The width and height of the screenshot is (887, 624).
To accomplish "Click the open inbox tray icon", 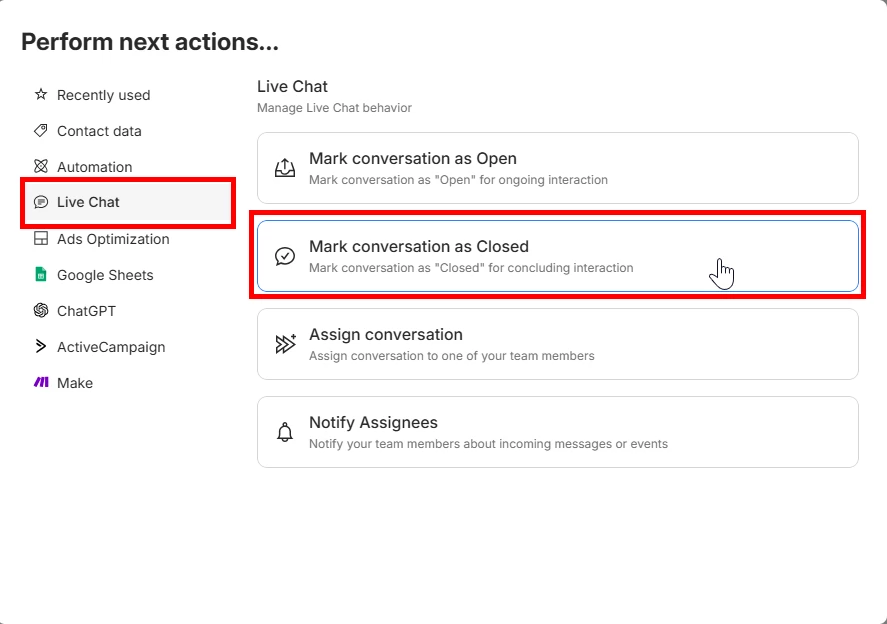I will coord(285,168).
